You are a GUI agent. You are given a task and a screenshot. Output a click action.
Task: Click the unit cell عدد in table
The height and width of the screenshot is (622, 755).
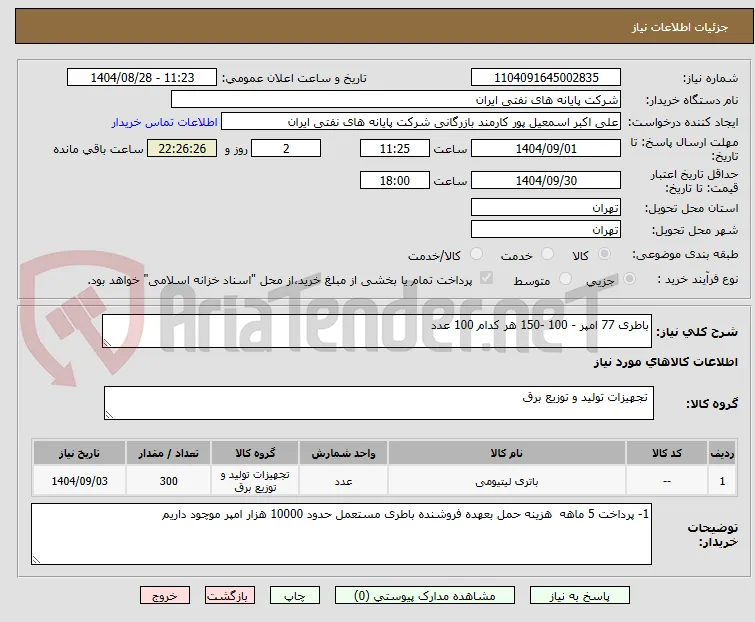(x=343, y=481)
